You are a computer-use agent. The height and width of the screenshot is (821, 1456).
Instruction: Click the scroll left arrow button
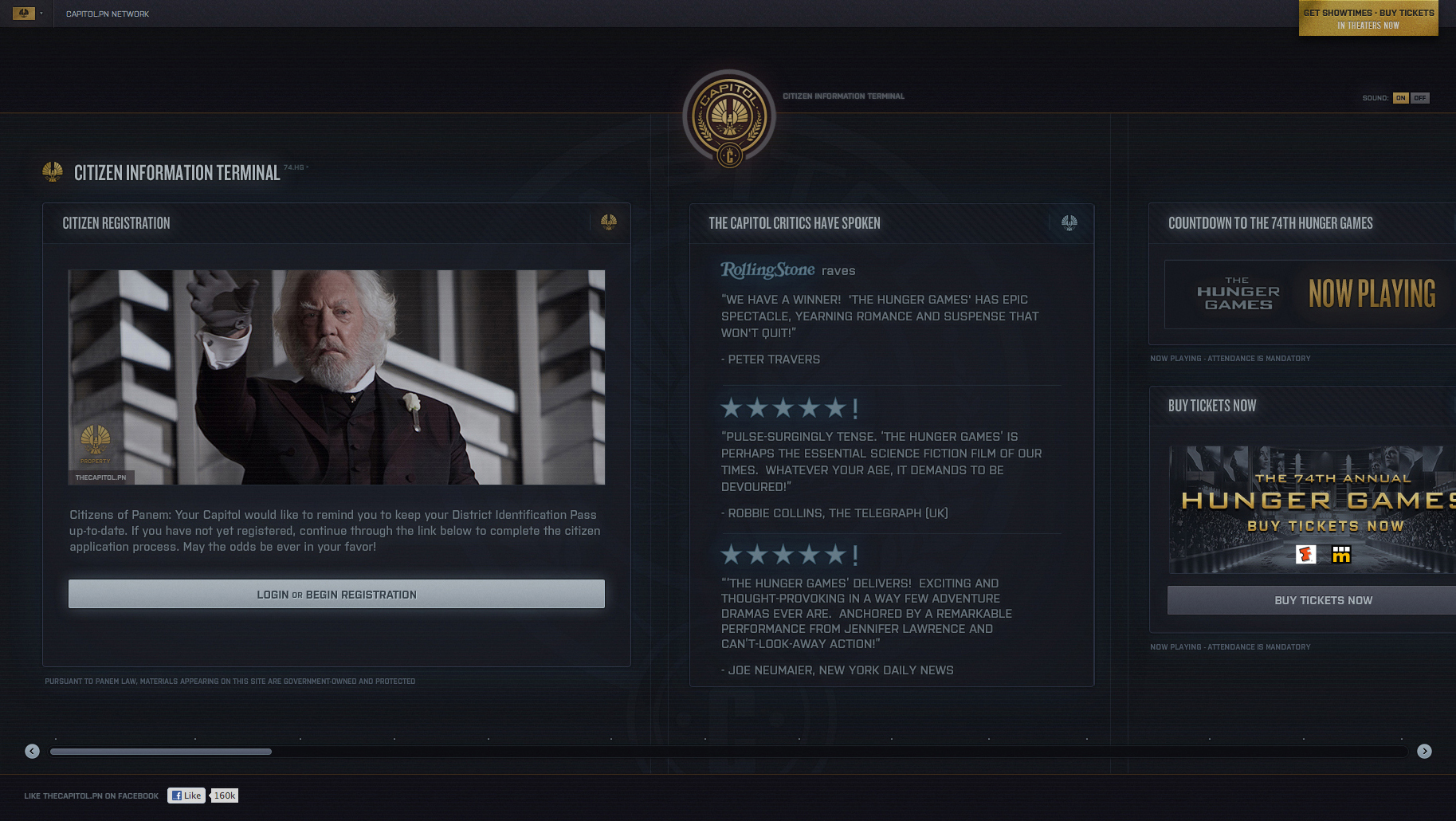[x=32, y=751]
